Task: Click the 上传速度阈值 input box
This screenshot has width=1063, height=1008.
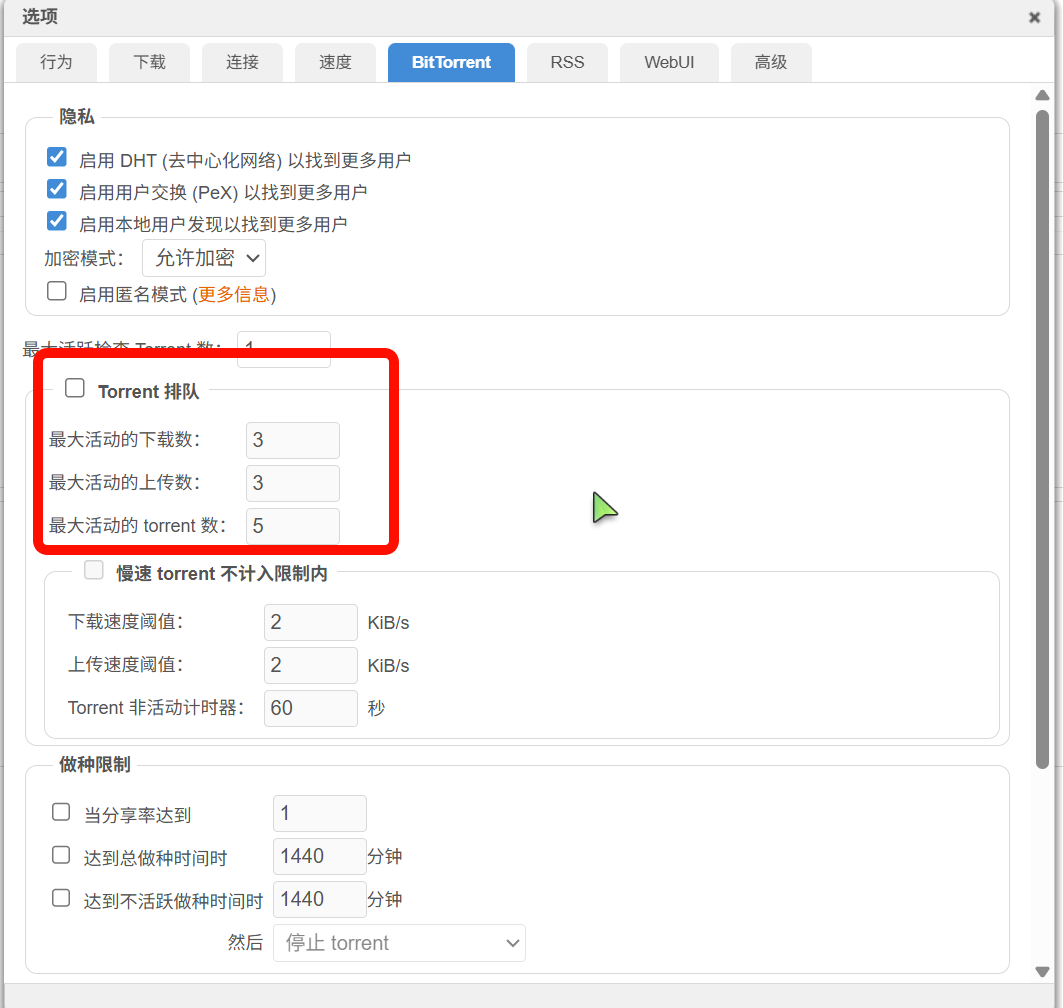Action: [x=310, y=665]
